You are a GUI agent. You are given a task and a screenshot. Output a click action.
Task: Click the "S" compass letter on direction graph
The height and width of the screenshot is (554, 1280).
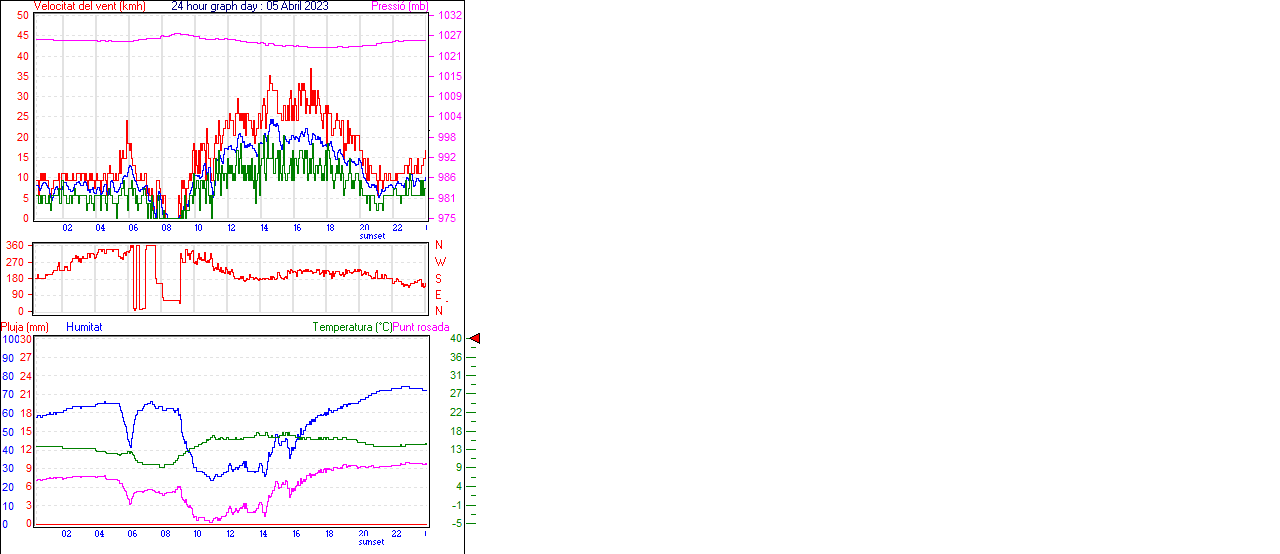[438, 279]
